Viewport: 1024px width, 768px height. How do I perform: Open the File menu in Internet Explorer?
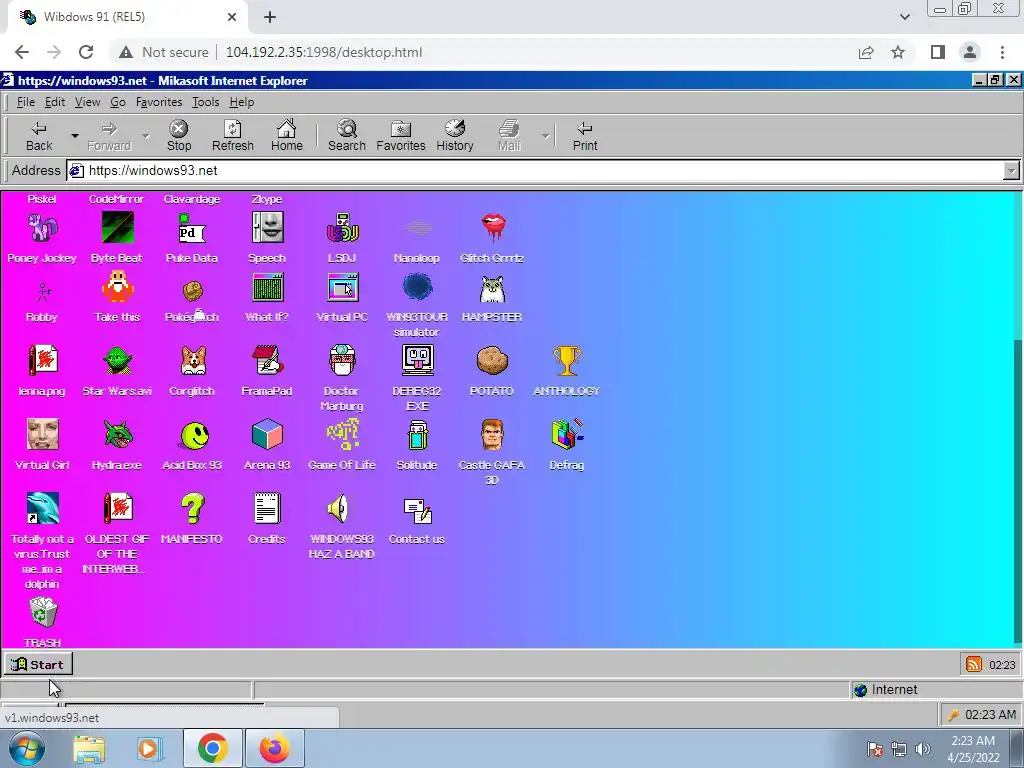point(25,102)
